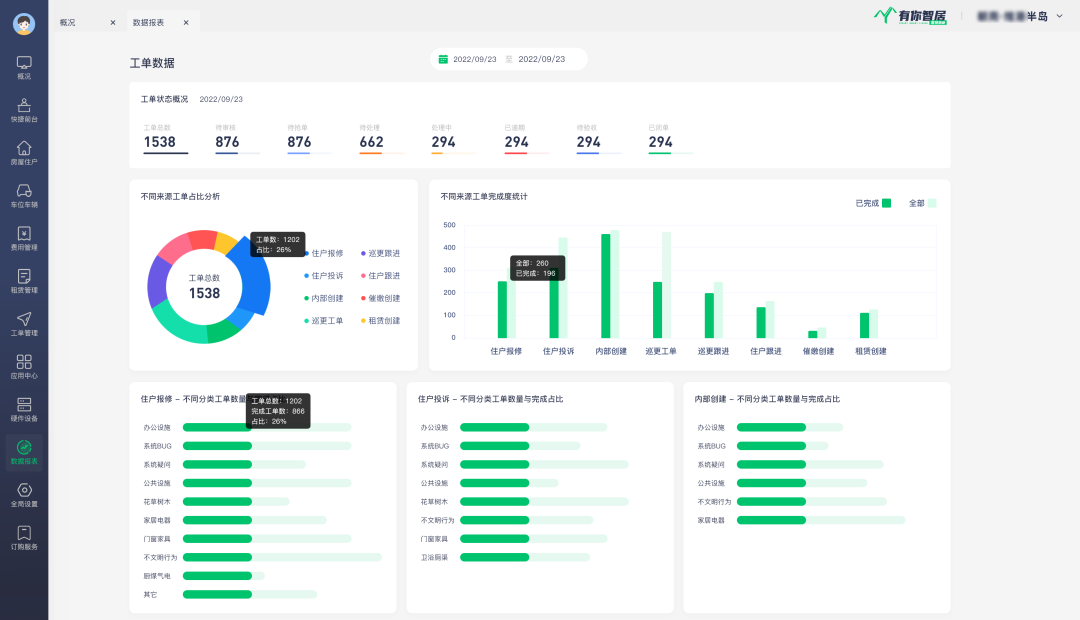Click 卫浴厨课 progress bar in 住户投诉 panel
The width and height of the screenshot is (1080, 620).
(525, 557)
